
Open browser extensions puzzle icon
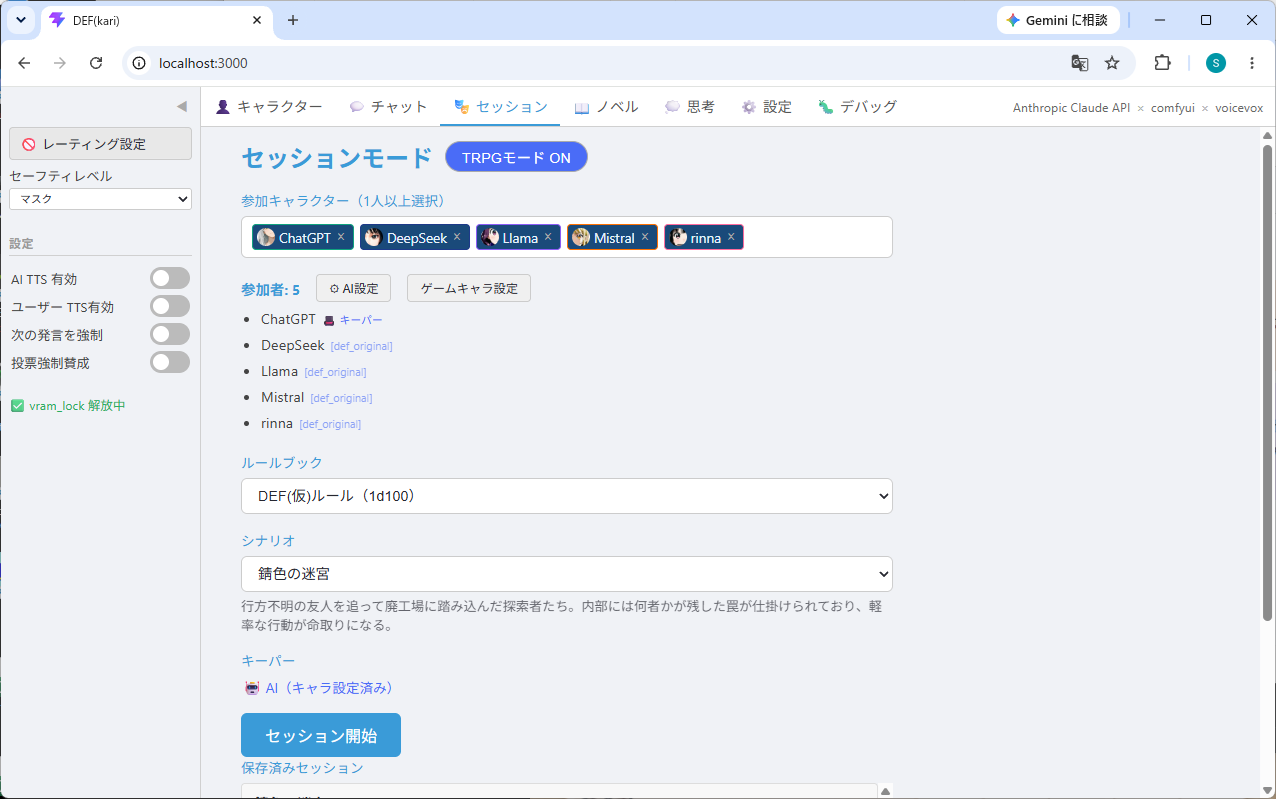[x=1162, y=63]
